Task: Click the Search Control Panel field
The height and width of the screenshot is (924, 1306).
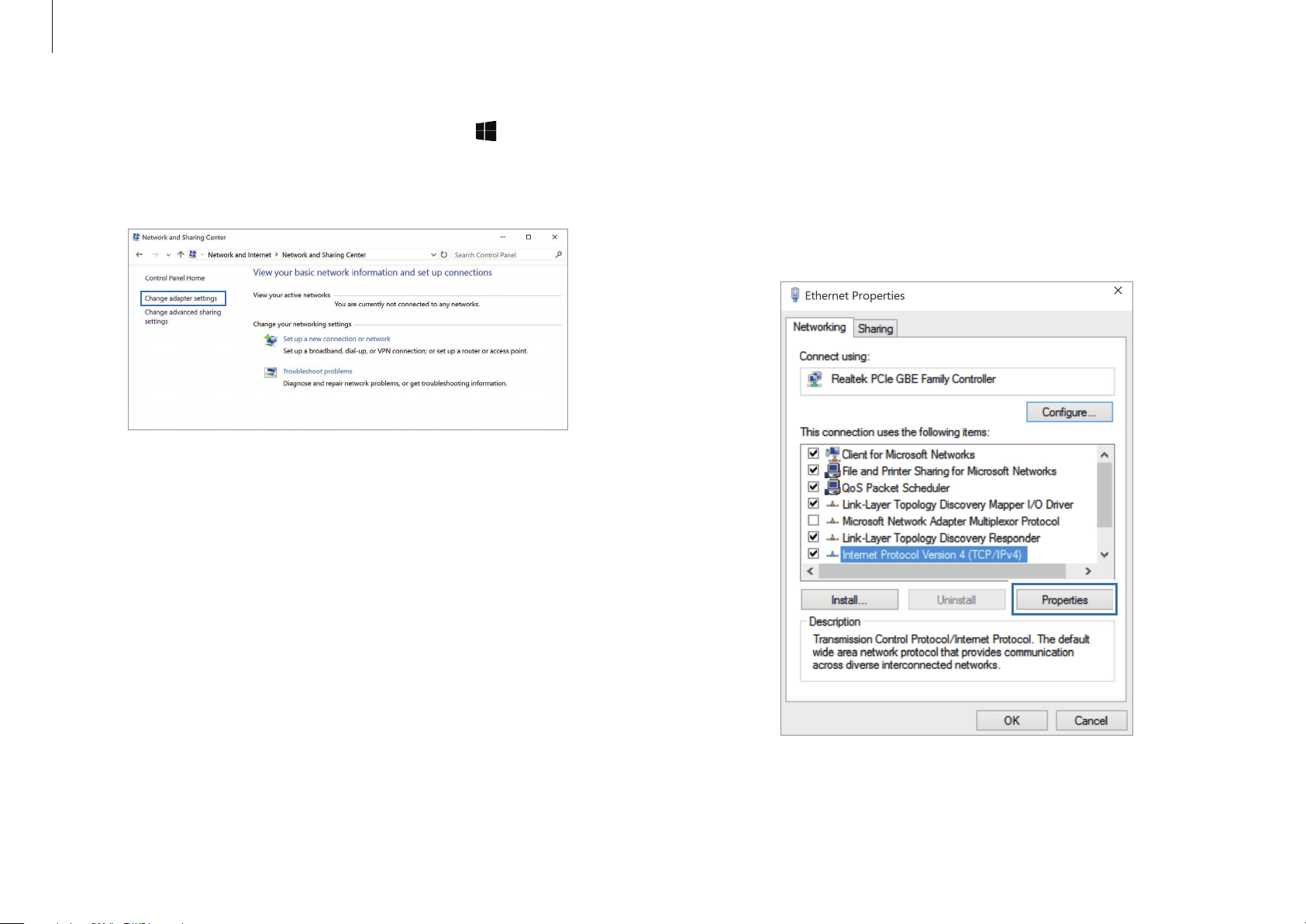Action: (502, 254)
